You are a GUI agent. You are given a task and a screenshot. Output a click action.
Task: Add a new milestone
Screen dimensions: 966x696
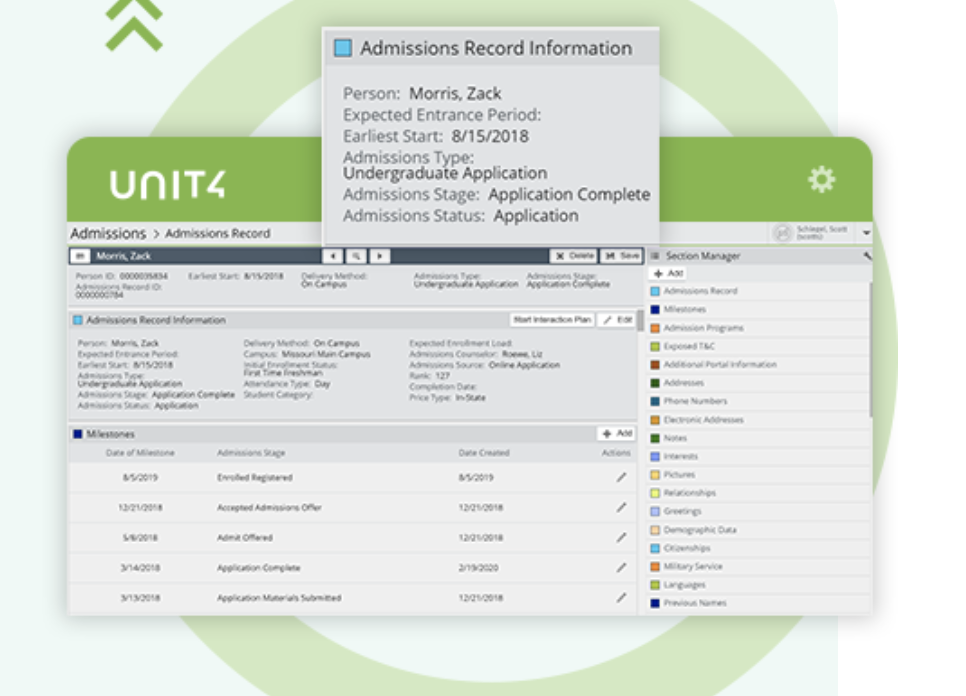(x=616, y=434)
